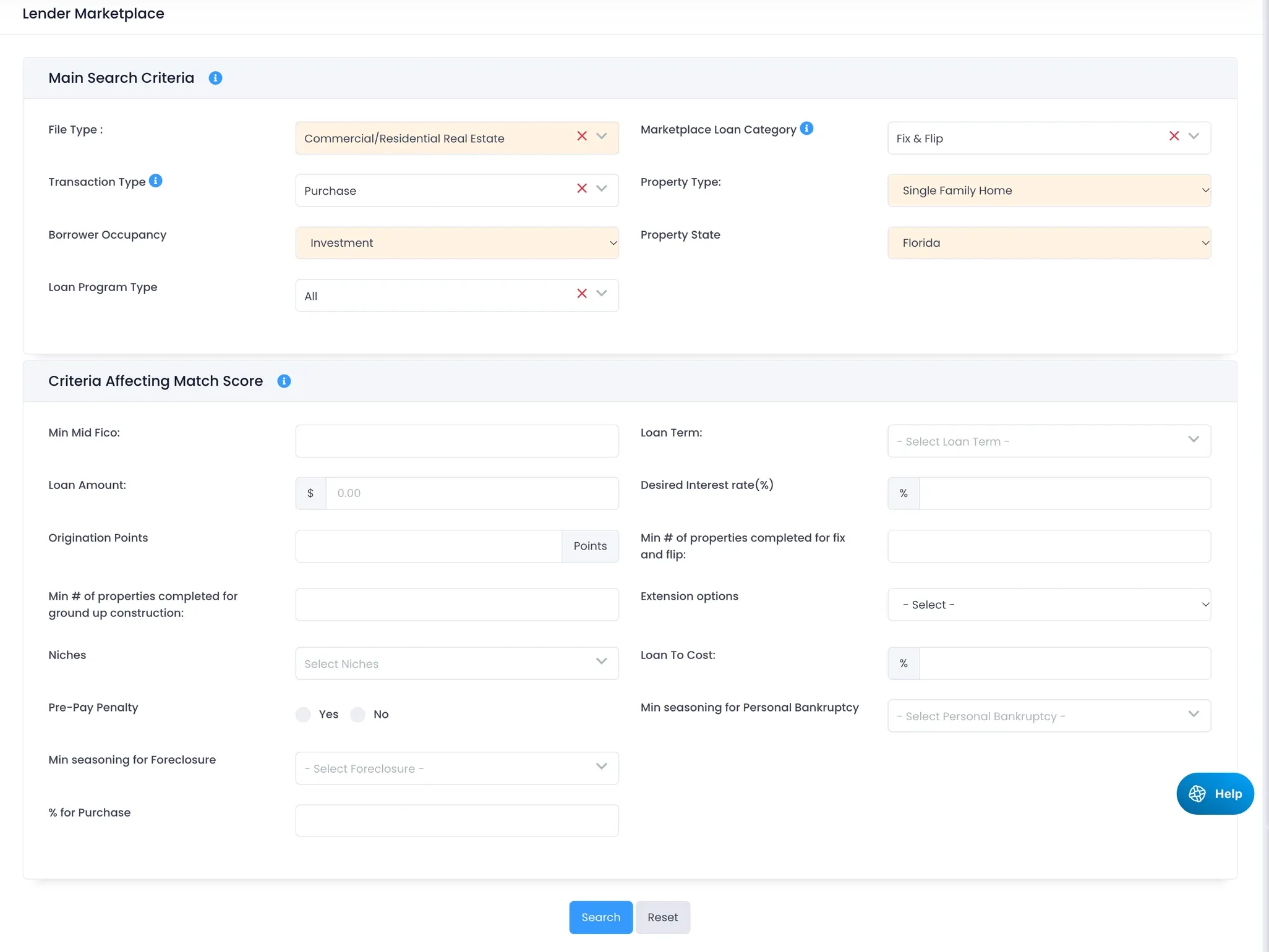
Task: Focus min properties for fix and flip field
Action: tap(1049, 546)
